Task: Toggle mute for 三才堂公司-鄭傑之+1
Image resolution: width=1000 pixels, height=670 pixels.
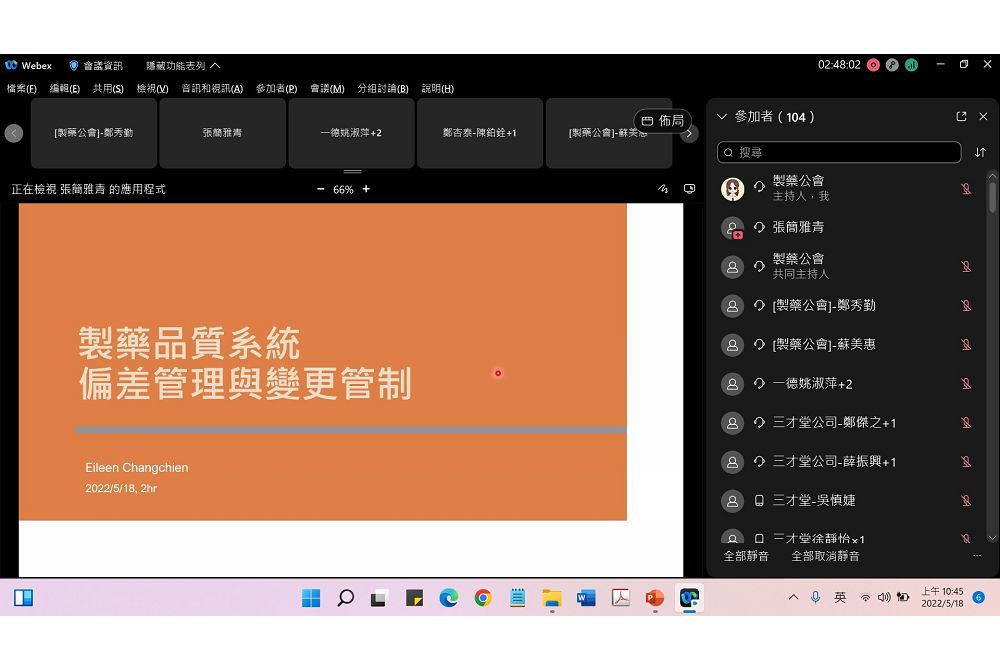Action: 966,422
